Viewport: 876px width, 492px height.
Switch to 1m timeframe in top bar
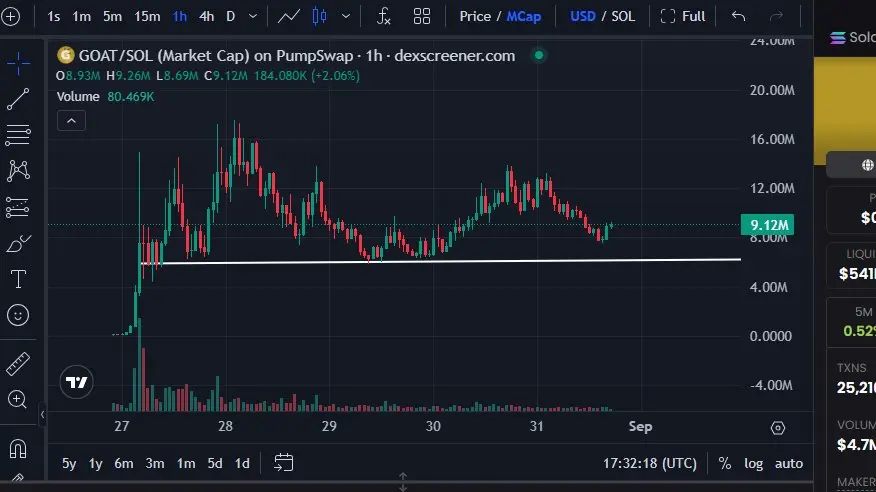point(82,17)
